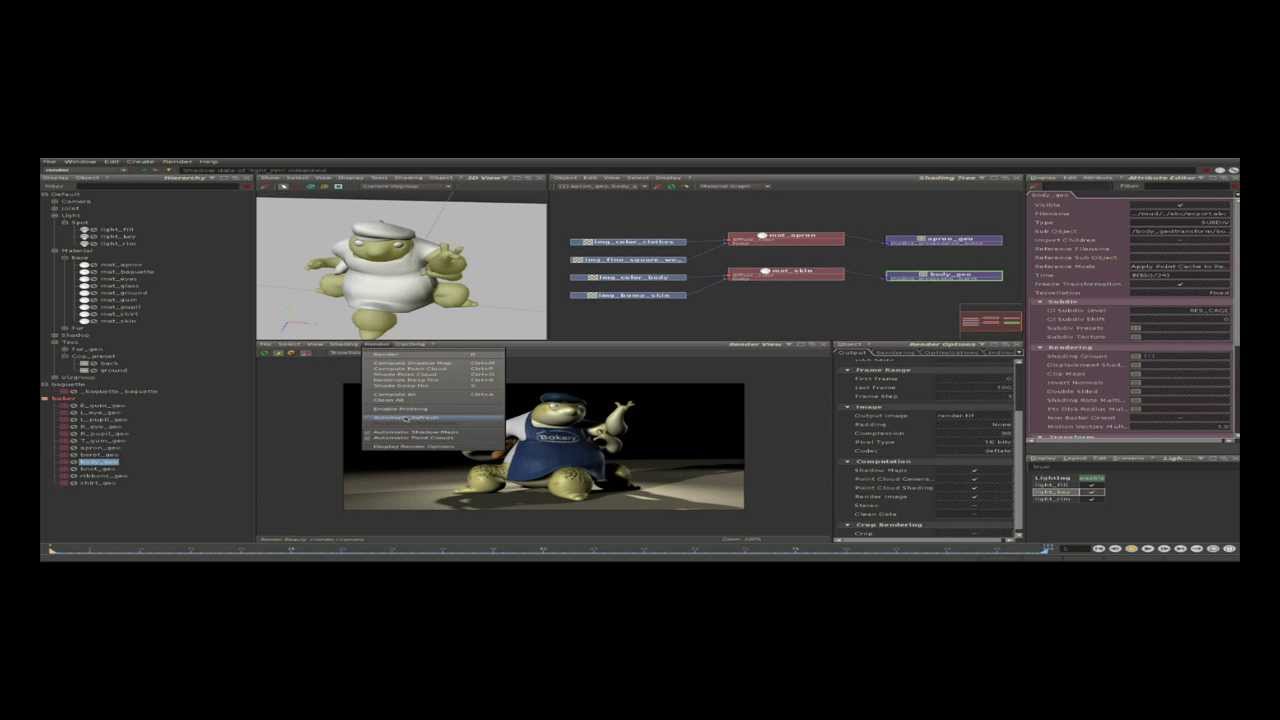Toggle visibility eye of light_rim in Hierarchy
Viewport: 1280px width, 720px height.
click(x=94, y=244)
